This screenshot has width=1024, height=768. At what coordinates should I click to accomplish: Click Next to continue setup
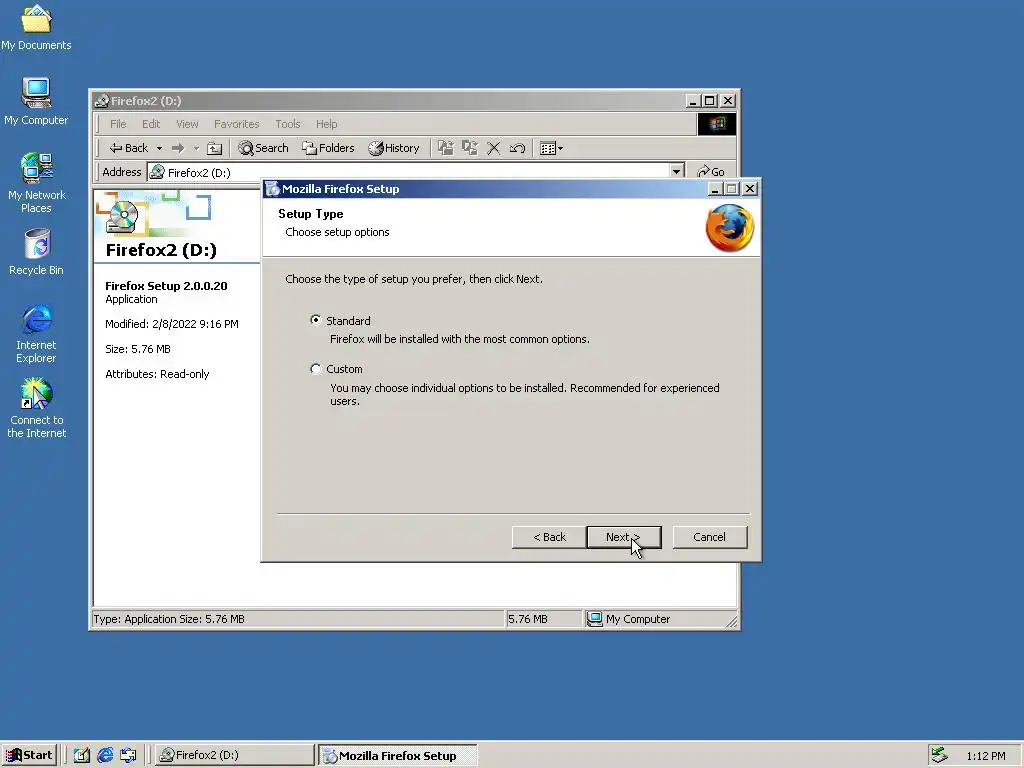click(624, 537)
